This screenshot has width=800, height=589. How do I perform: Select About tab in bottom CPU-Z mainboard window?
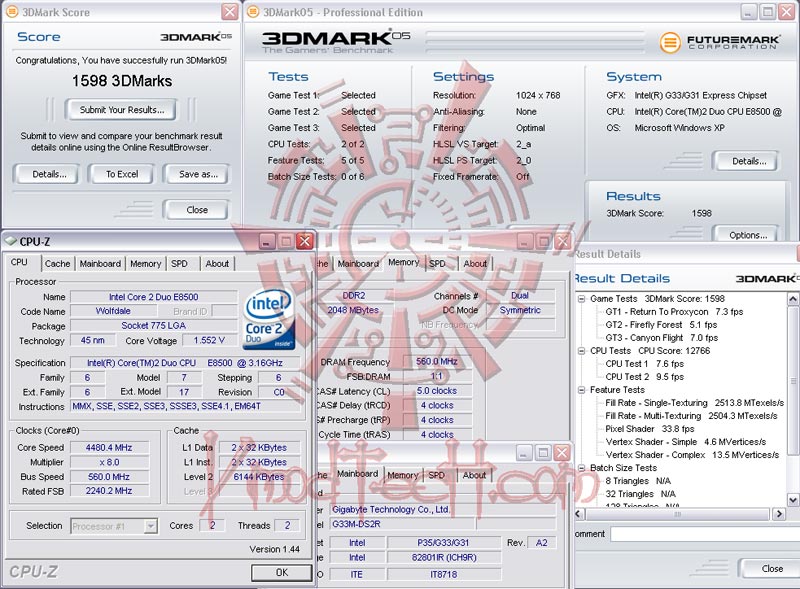[x=474, y=475]
